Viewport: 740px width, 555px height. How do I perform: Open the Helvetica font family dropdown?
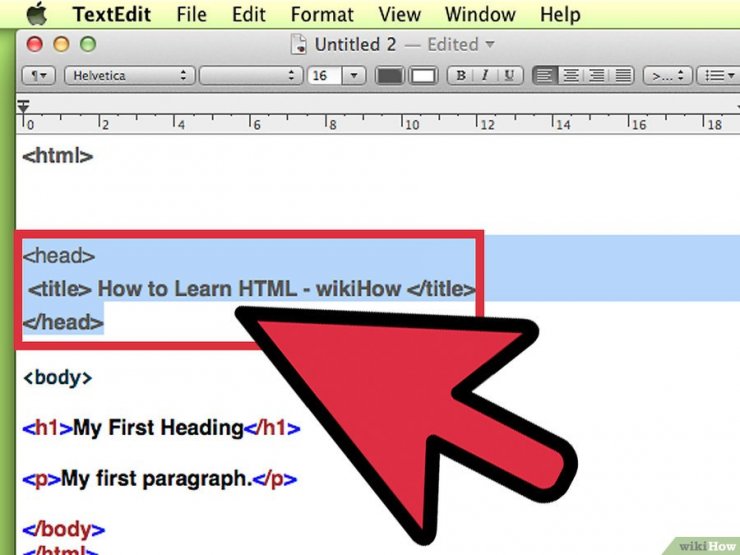click(129, 76)
